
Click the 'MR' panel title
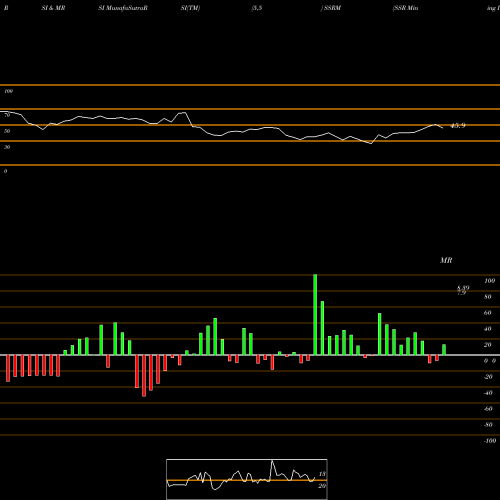click(x=446, y=260)
